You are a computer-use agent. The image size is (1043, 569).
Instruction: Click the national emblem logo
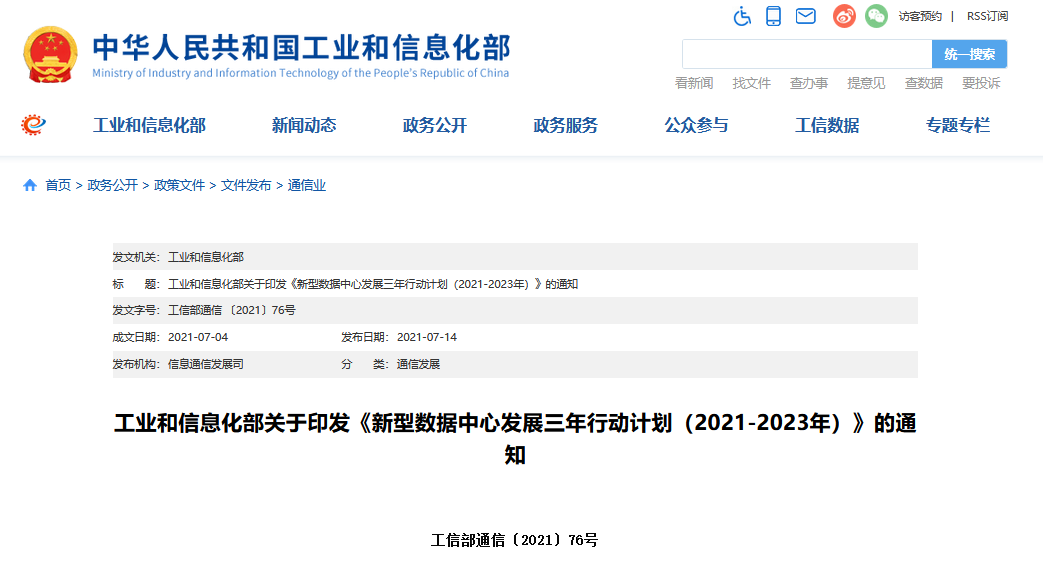tap(51, 55)
